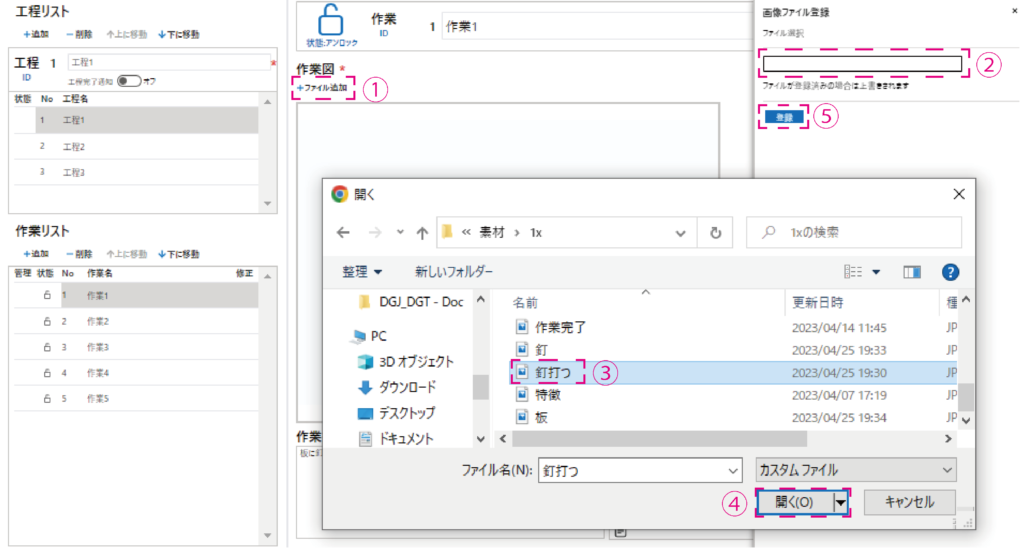Toggle the 工程完了通知 switch

click(129, 81)
